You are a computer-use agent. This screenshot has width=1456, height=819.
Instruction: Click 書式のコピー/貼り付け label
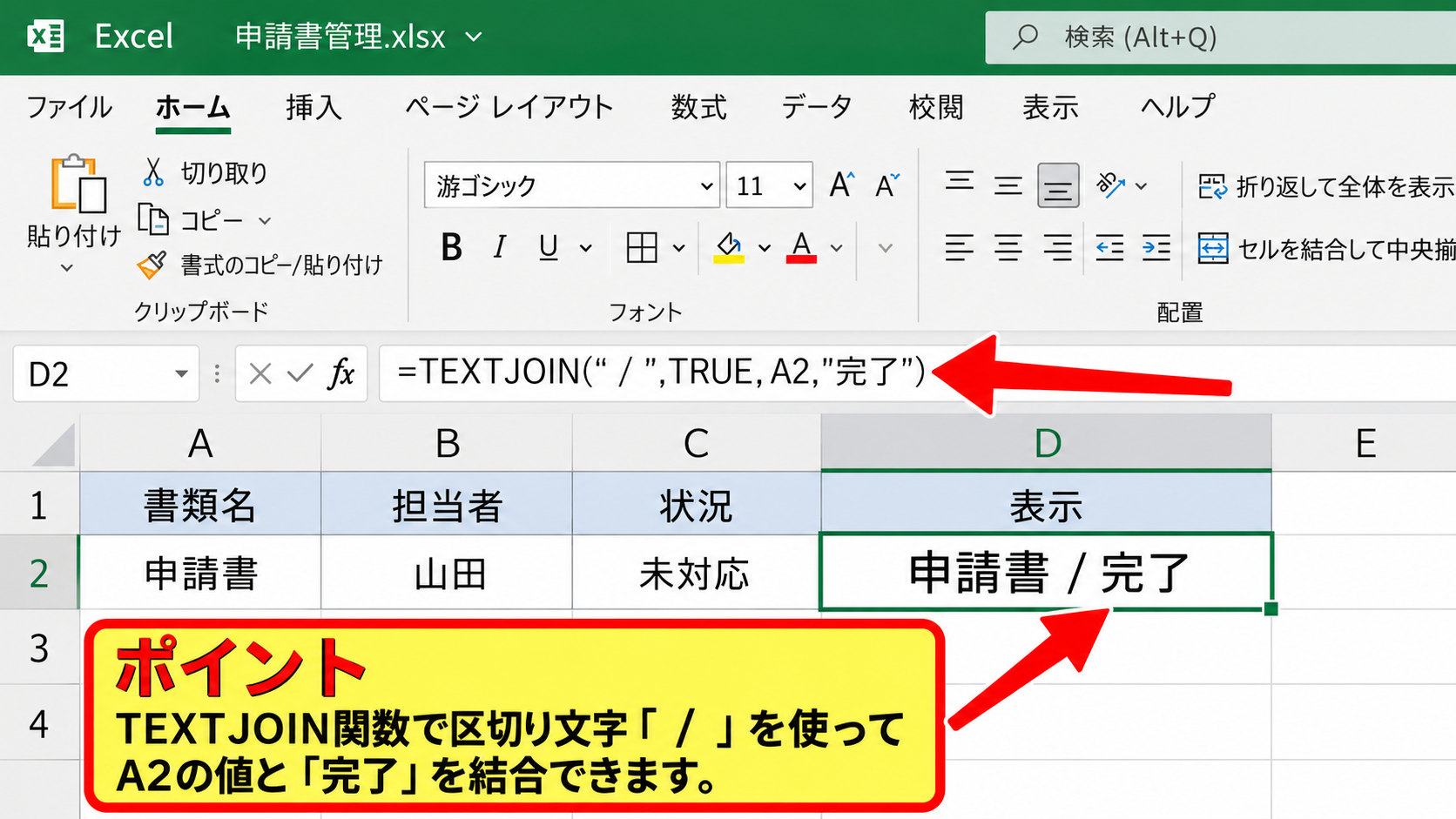pyautogui.click(x=281, y=265)
